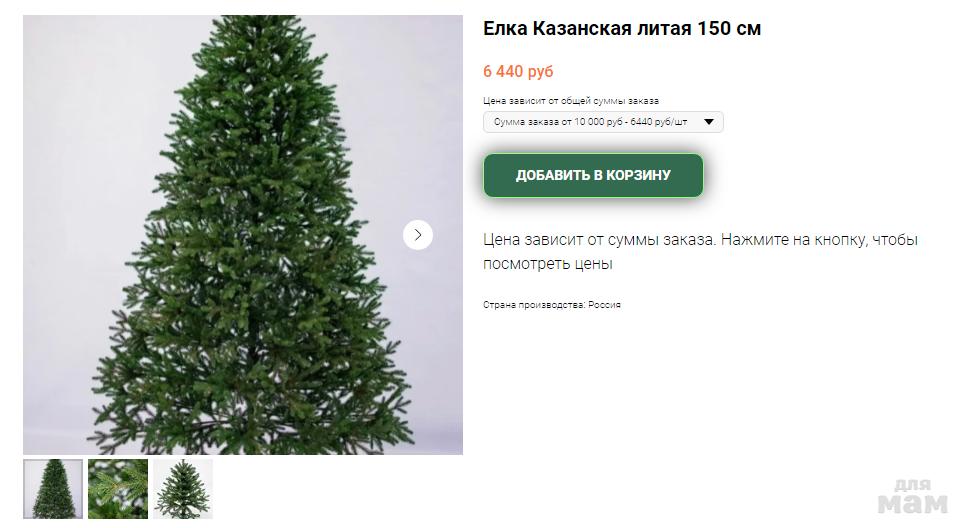Click label 'Цена зависит от общей суммы заказа'
Screen dimensions: 963x528
pyautogui.click(x=571, y=101)
